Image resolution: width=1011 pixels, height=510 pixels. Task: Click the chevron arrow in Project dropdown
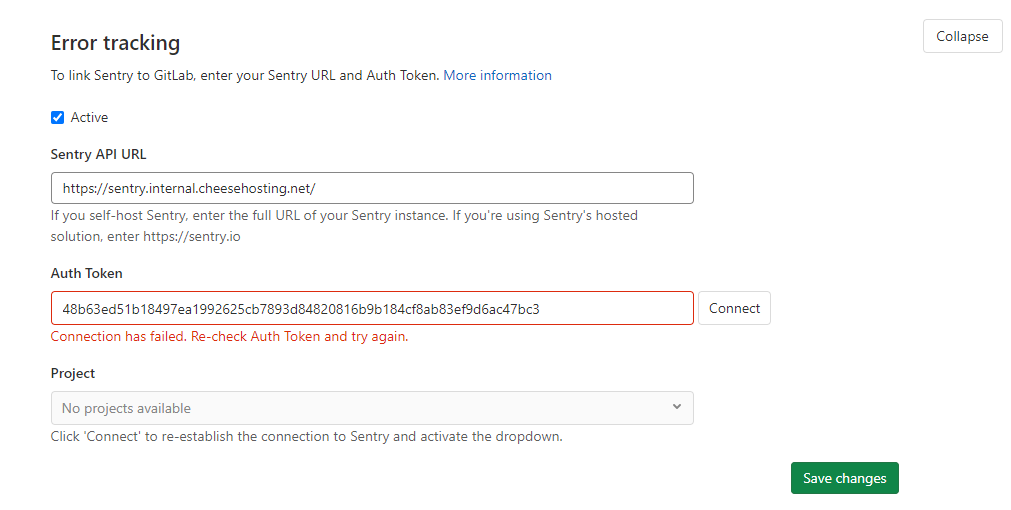(677, 407)
